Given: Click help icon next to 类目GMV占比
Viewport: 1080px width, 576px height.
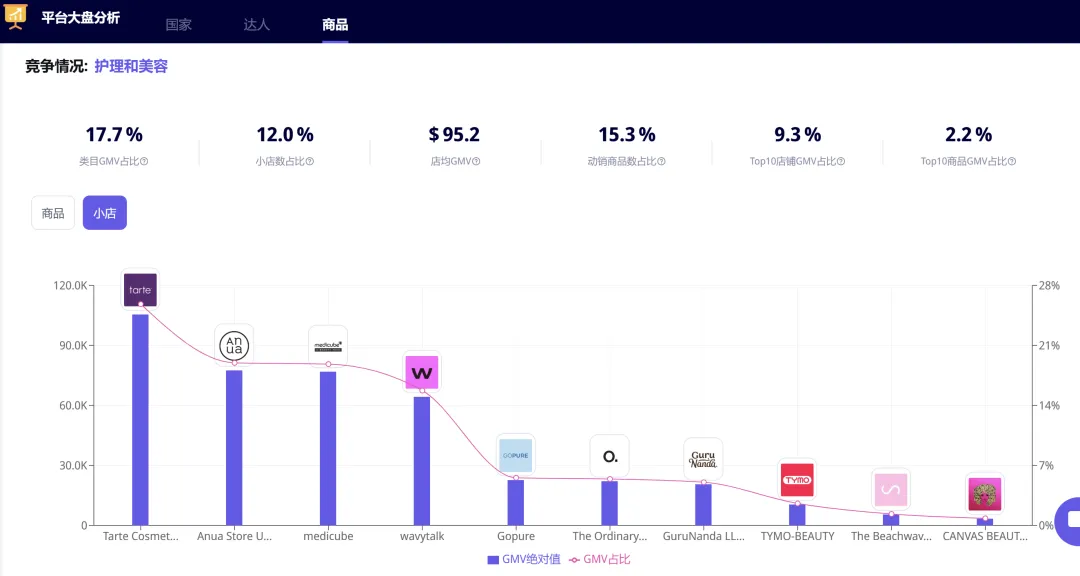Looking at the screenshot, I should point(144,161).
